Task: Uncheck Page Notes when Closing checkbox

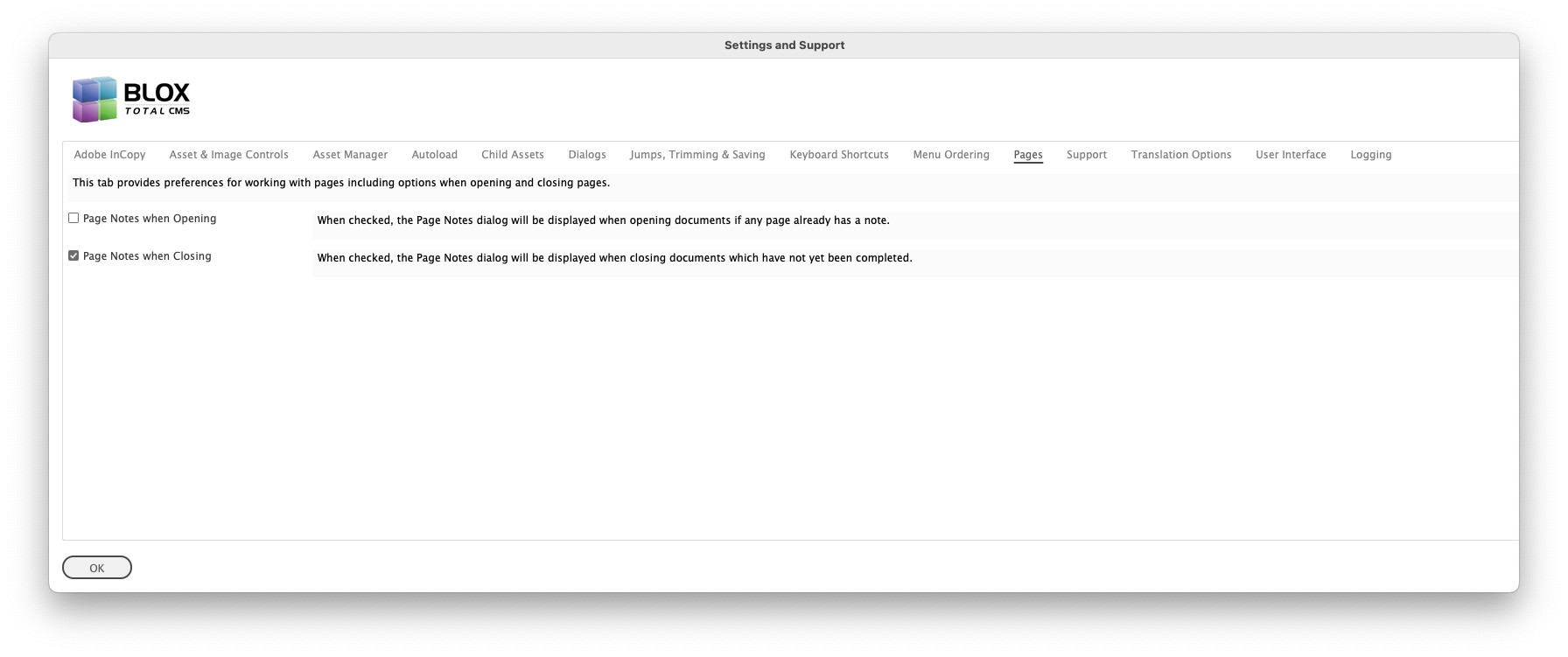Action: click(x=73, y=256)
